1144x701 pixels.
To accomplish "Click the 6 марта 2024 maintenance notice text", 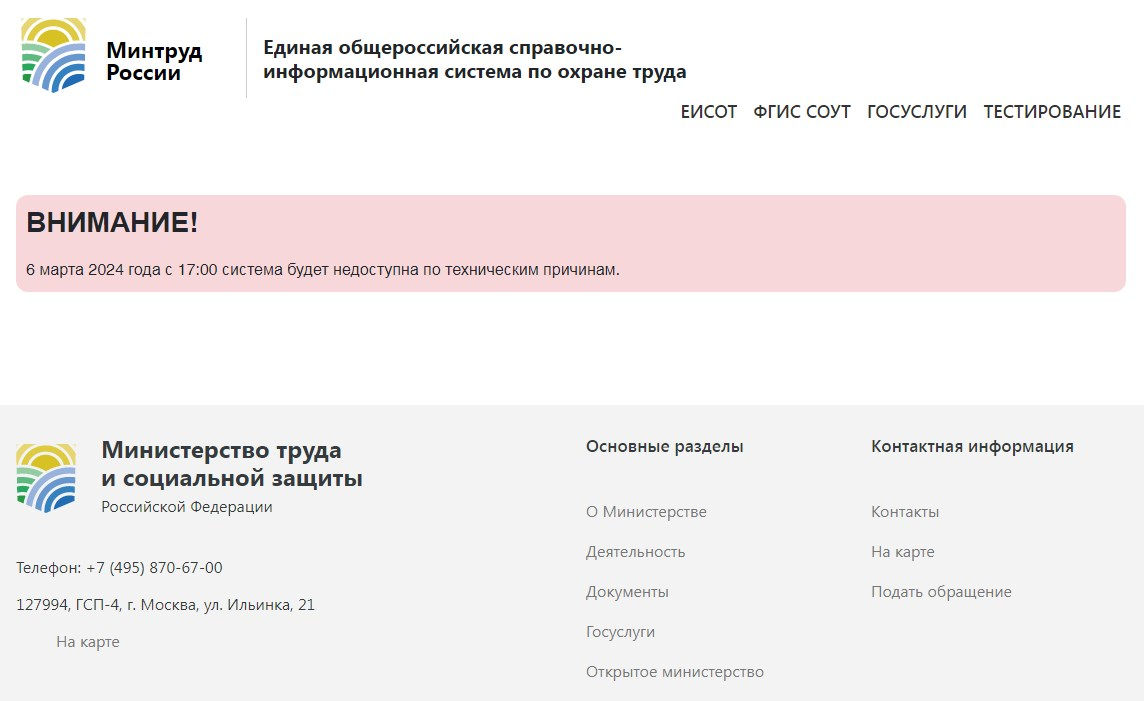I will point(322,270).
